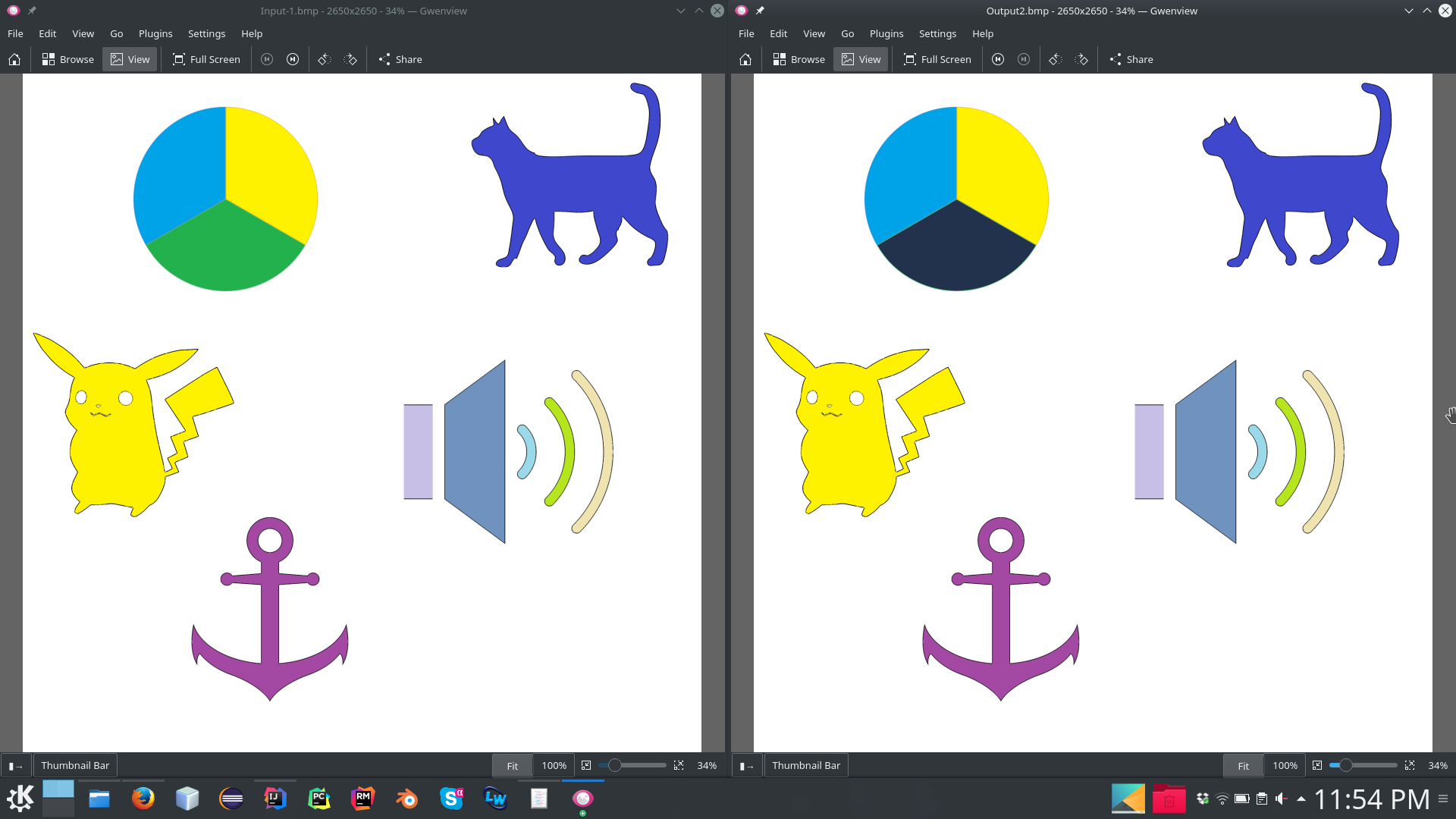
Task: Pin the Input-1.bmp window on all desktops
Action: pos(32,11)
